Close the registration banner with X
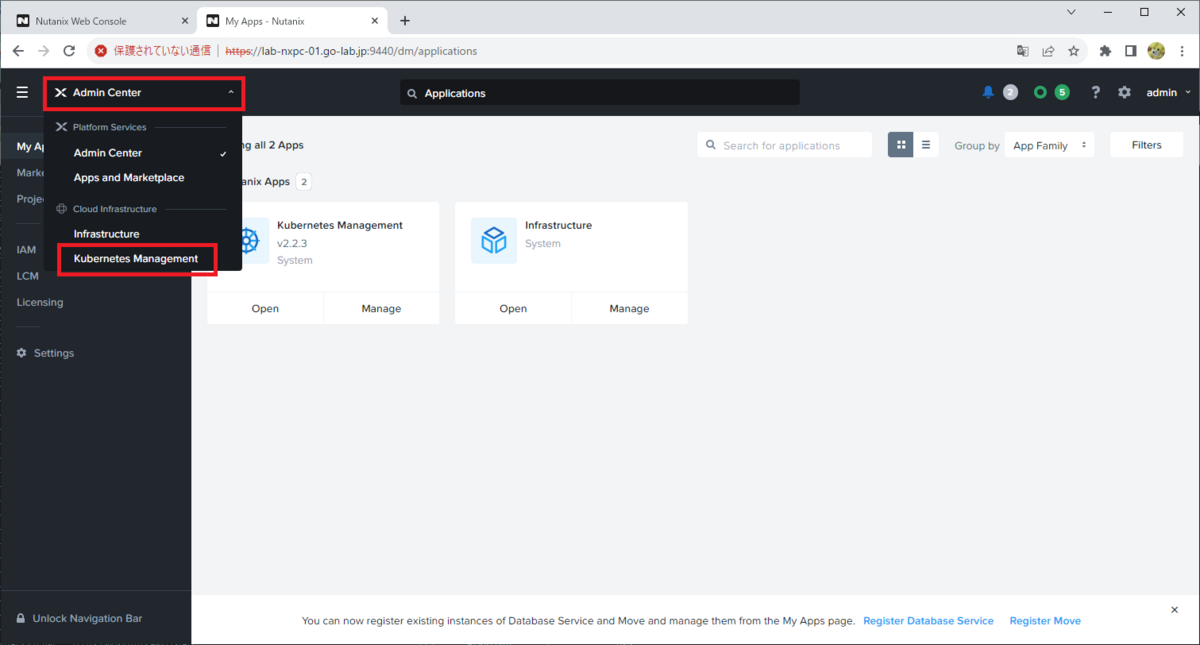 [x=1175, y=609]
